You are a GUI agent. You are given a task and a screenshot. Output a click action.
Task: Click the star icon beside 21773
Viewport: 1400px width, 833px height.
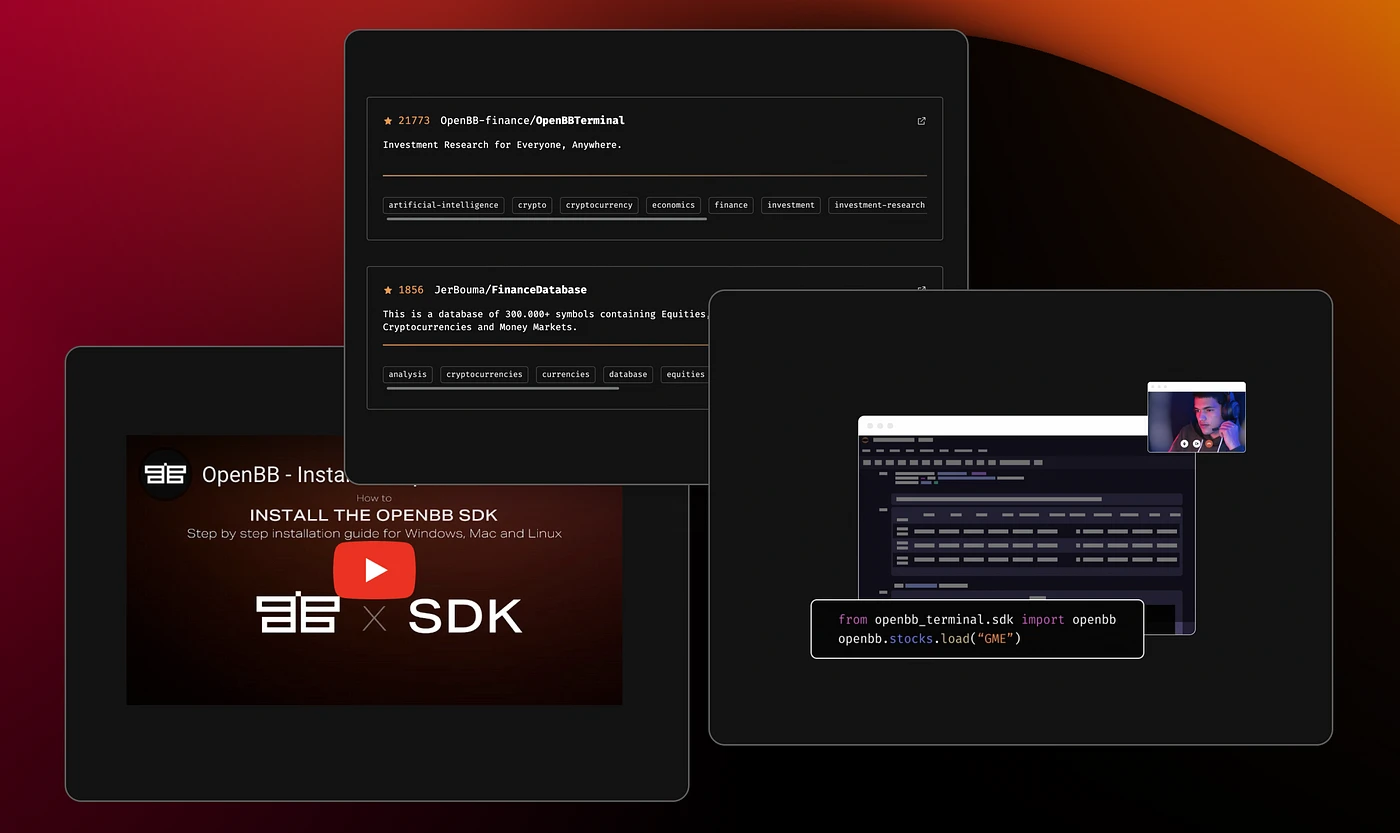388,121
